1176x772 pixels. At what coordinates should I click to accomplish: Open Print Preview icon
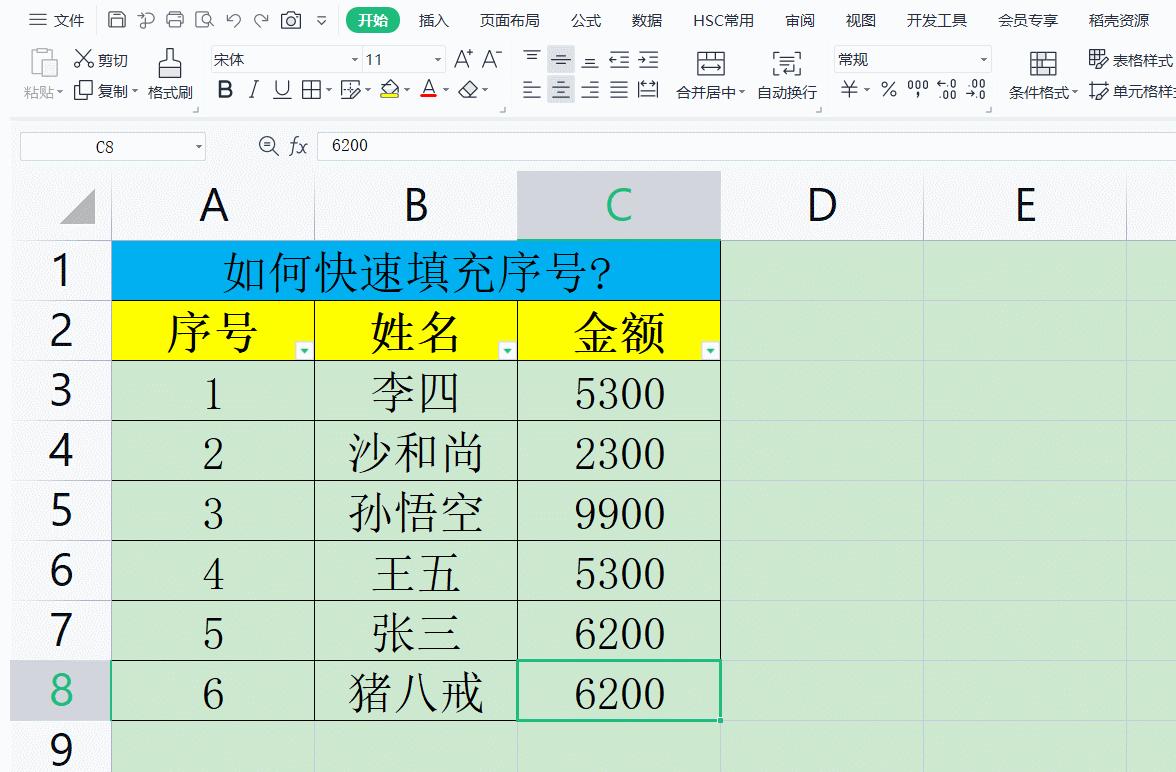click(204, 20)
